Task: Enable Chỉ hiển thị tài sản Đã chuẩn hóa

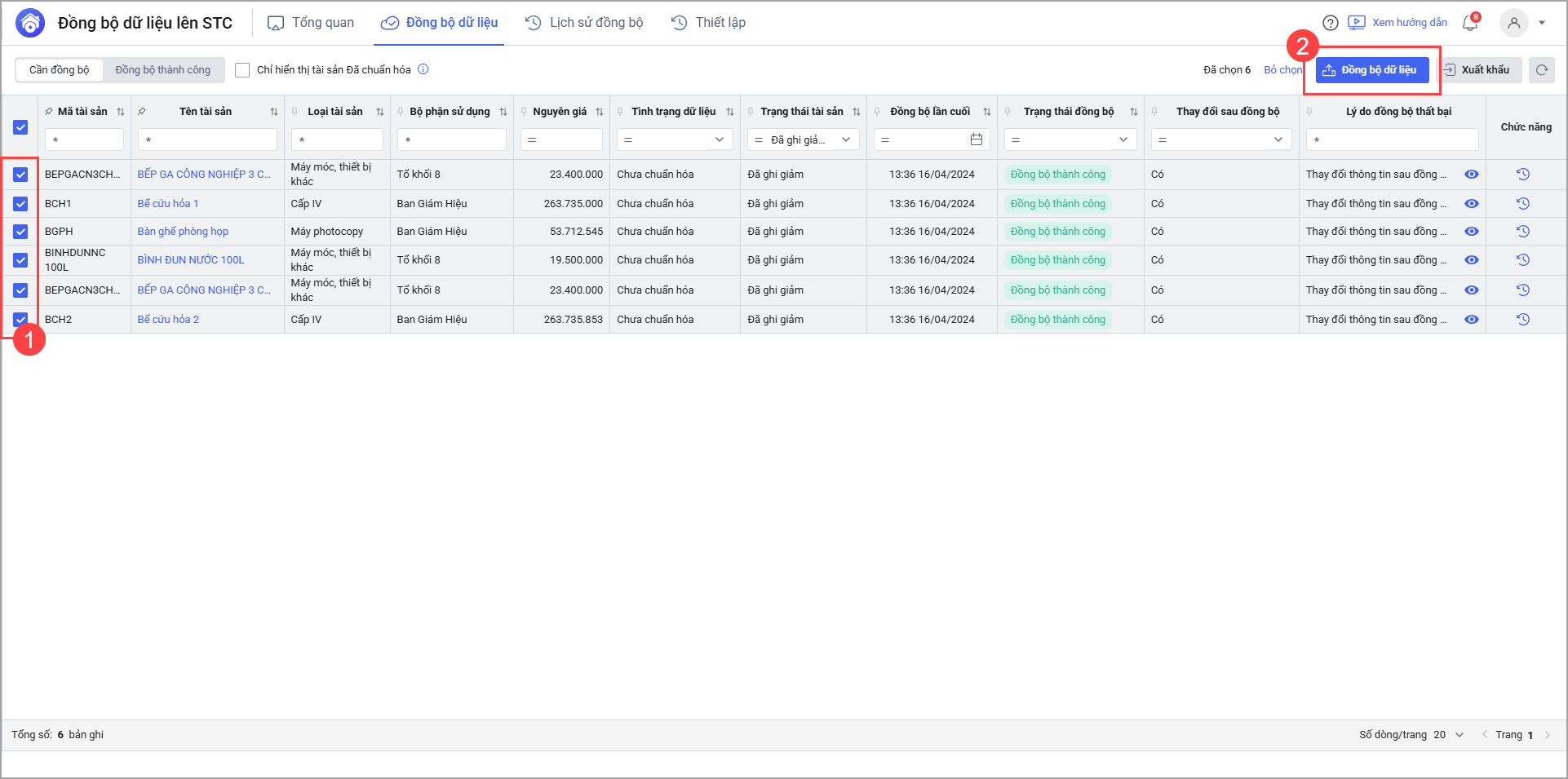Action: (x=242, y=70)
